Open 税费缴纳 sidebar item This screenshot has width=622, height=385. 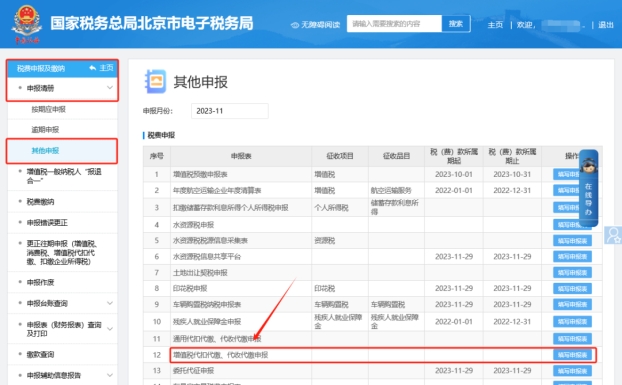[40, 202]
